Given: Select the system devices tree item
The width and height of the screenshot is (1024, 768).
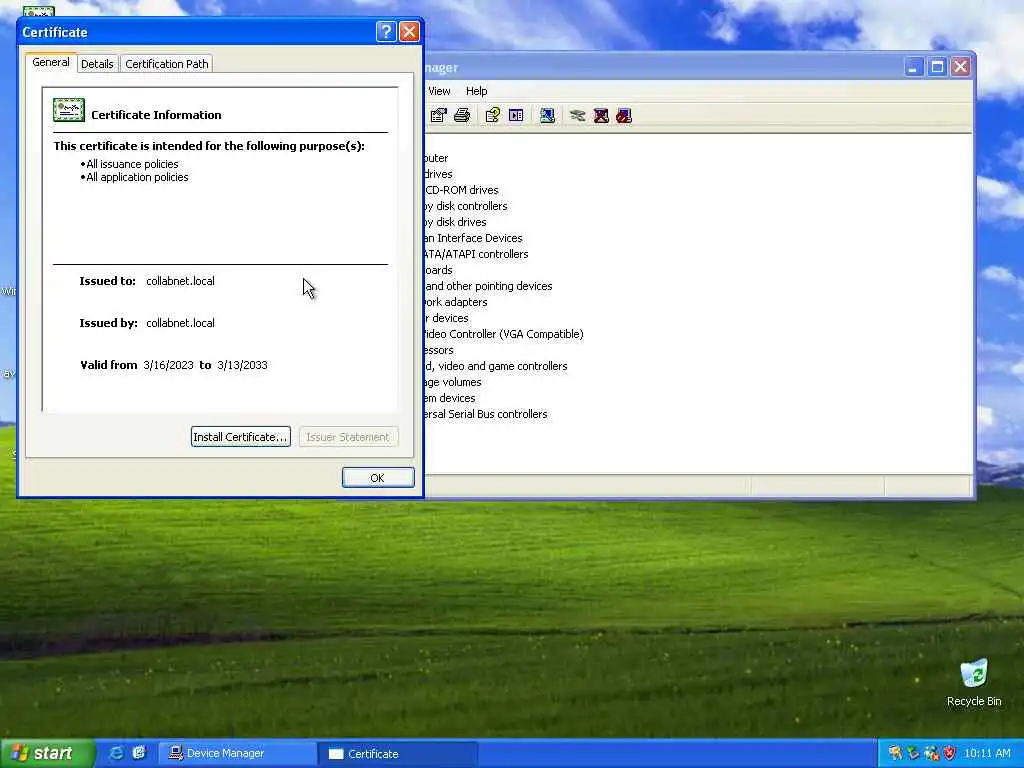Looking at the screenshot, I should click(x=450, y=398).
